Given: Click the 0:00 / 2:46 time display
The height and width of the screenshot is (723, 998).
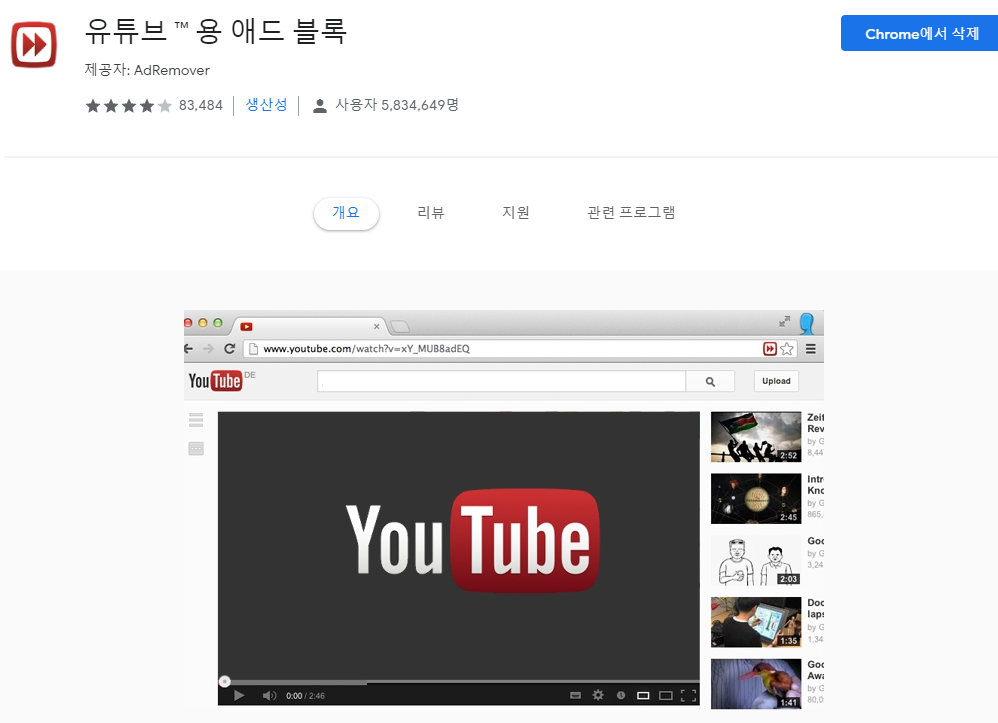Looking at the screenshot, I should click(306, 696).
